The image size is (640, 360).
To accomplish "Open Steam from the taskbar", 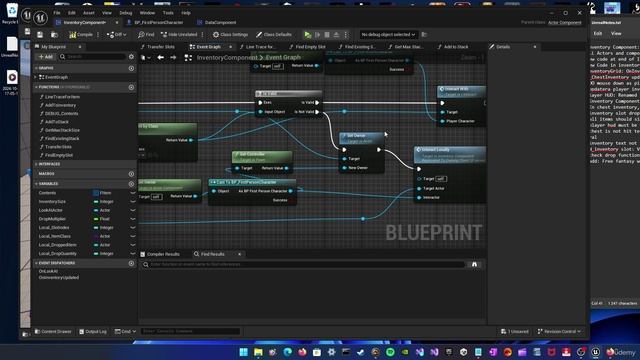I will tap(360, 352).
